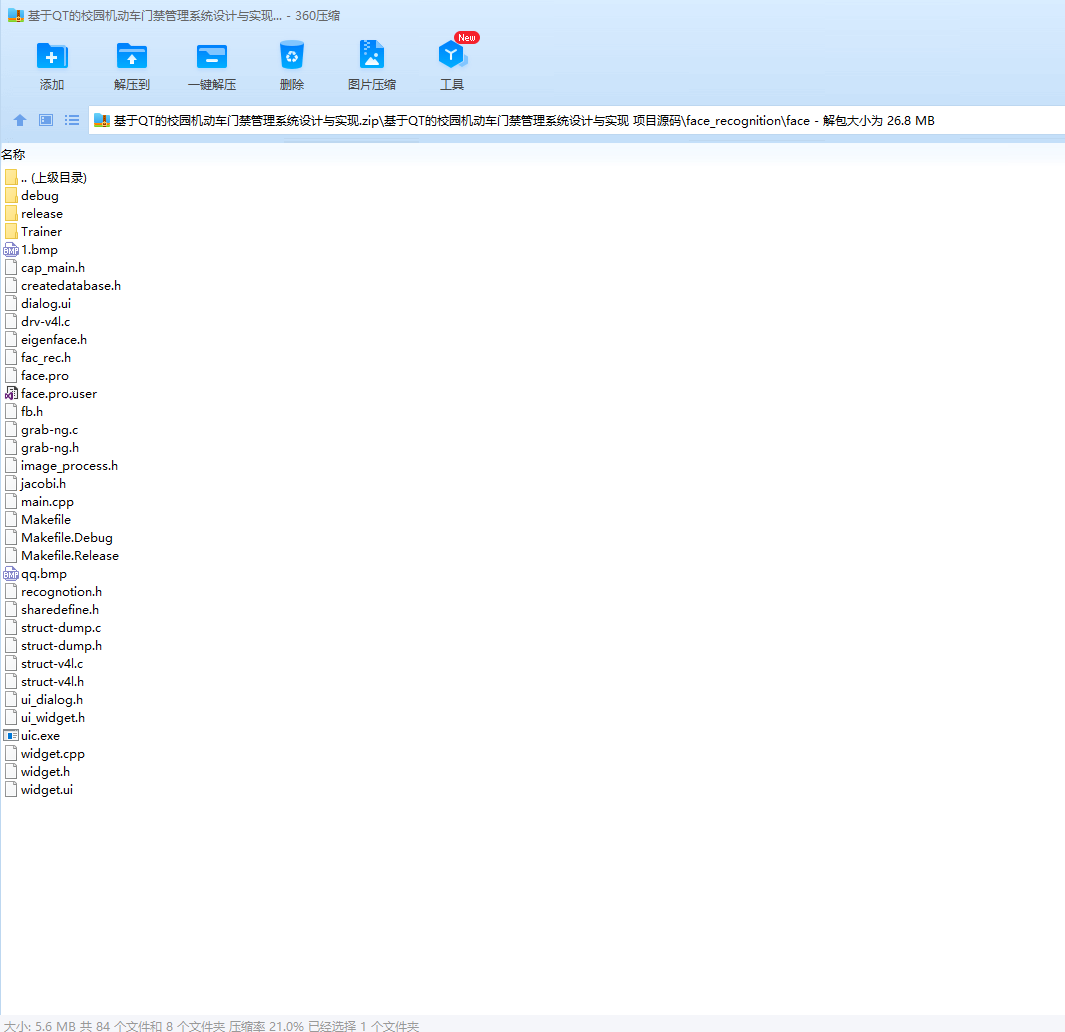Click the archive path address field
Viewport: 1065px width, 1032px height.
(576, 120)
